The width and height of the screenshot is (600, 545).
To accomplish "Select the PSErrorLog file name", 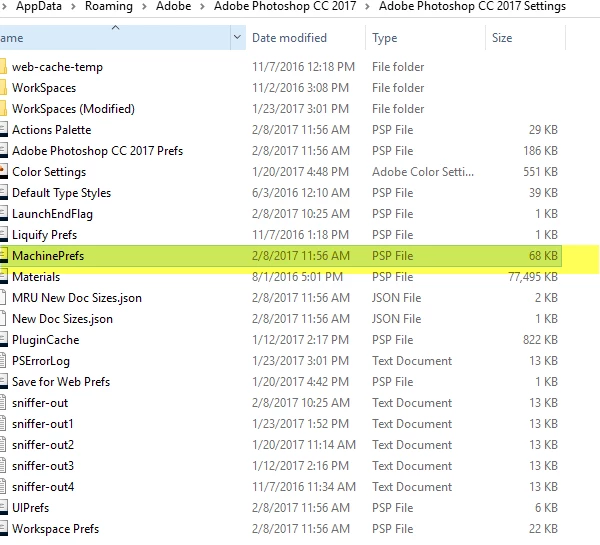I will [x=41, y=361].
